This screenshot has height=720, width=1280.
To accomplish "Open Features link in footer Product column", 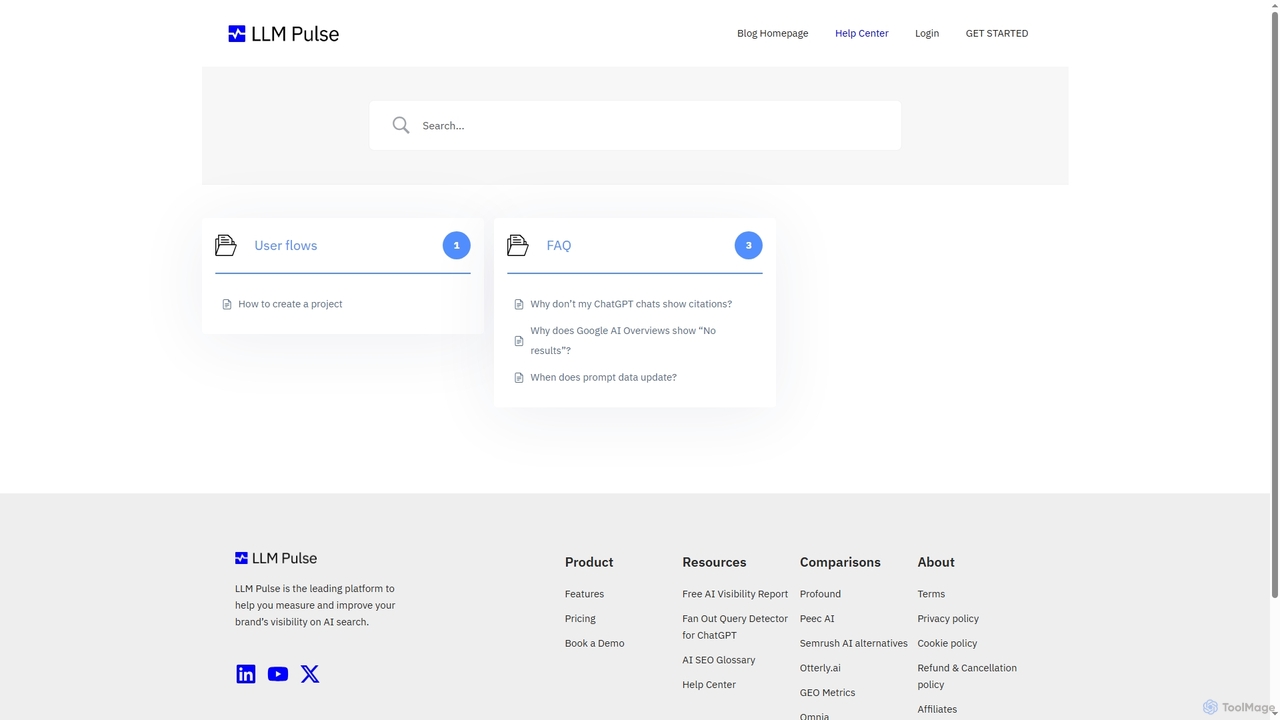I will tap(584, 594).
